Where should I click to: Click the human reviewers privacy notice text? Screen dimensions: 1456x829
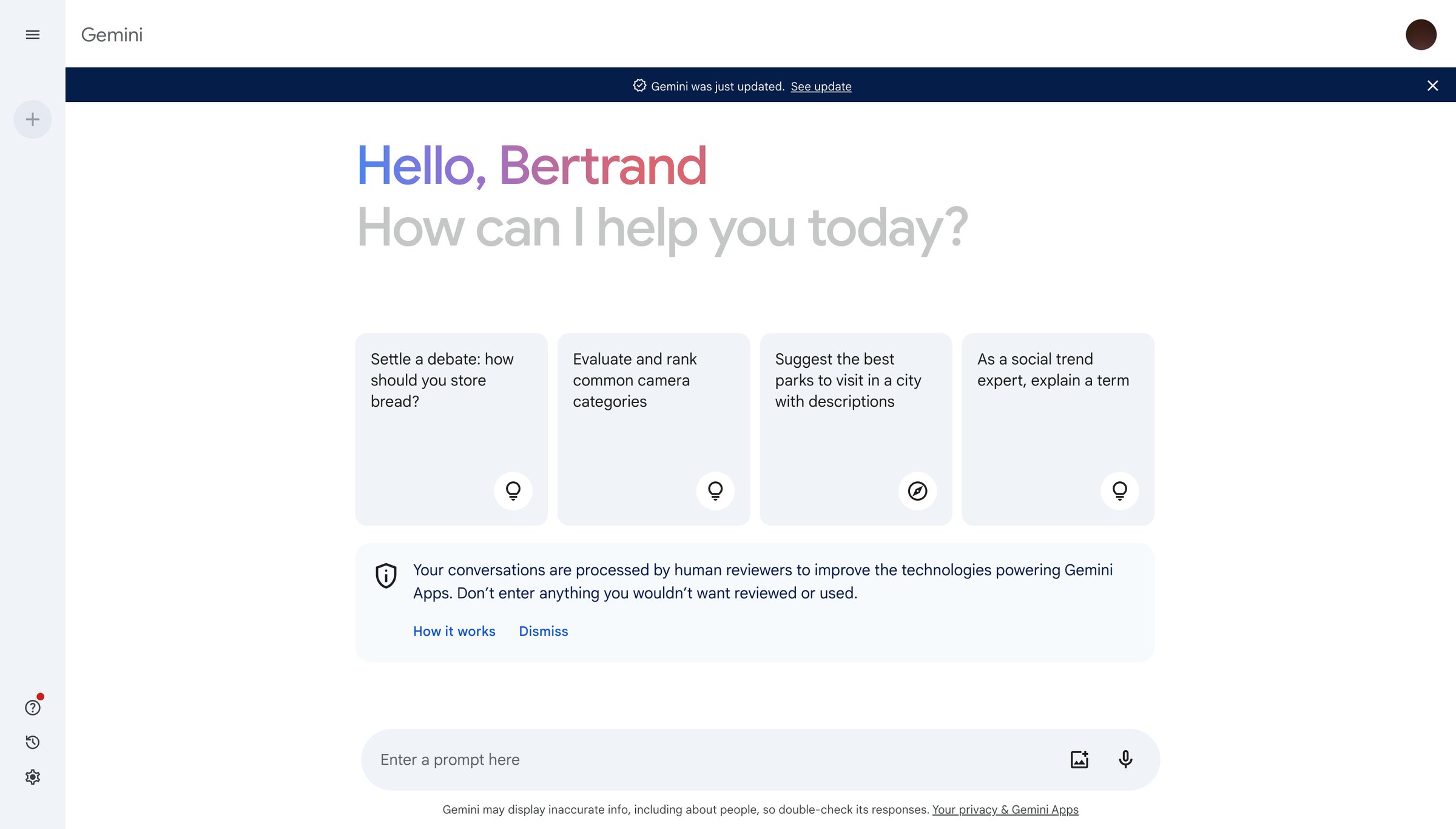[x=763, y=581]
